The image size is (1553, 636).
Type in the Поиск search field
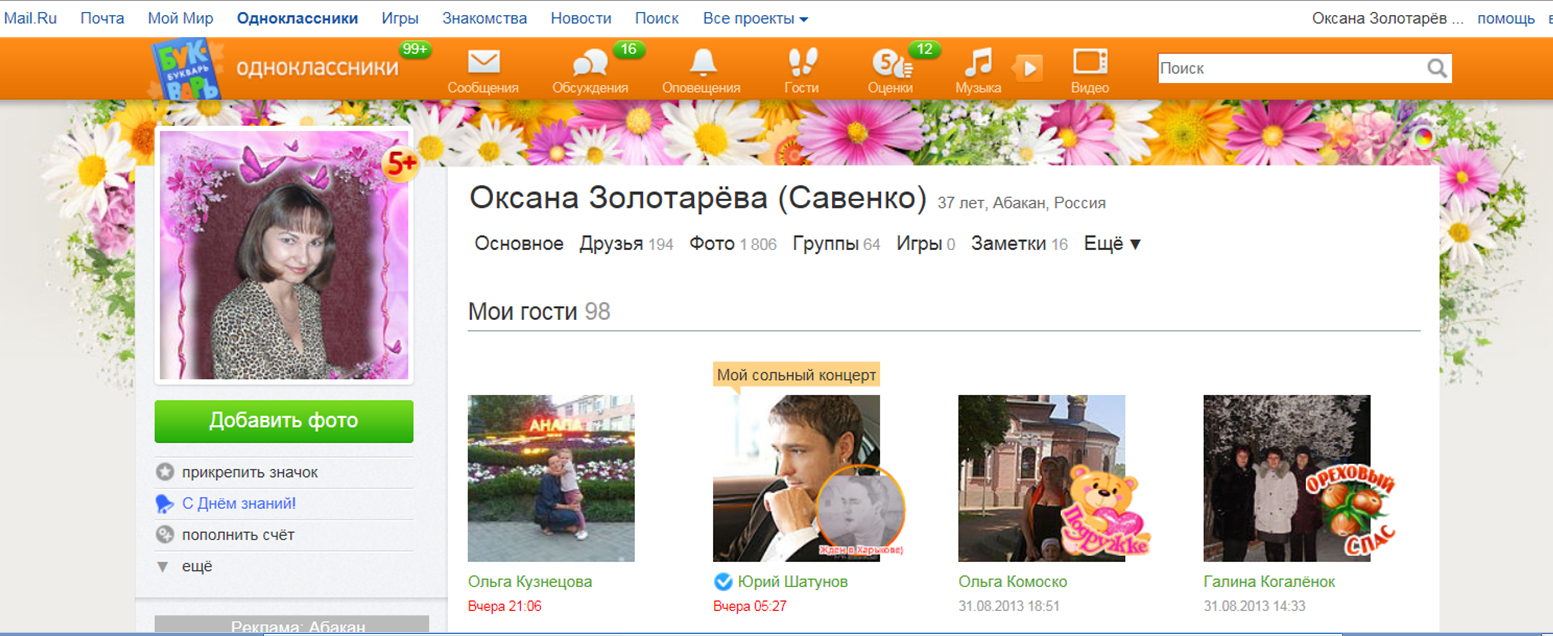[x=1290, y=69]
